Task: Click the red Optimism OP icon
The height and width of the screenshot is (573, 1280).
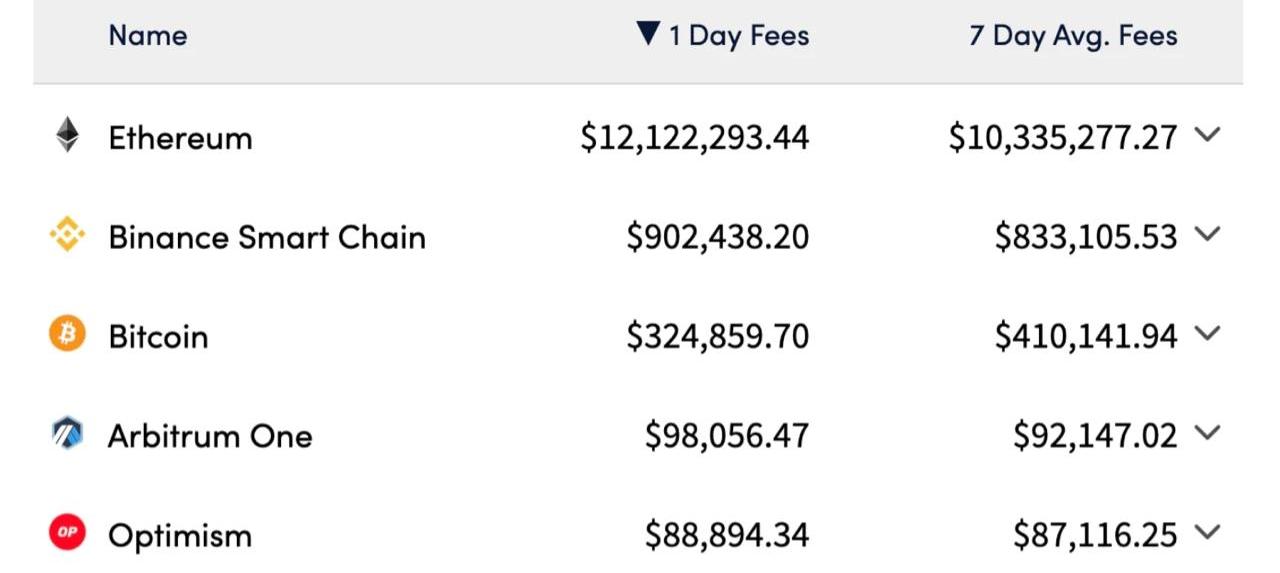Action: pos(67,533)
